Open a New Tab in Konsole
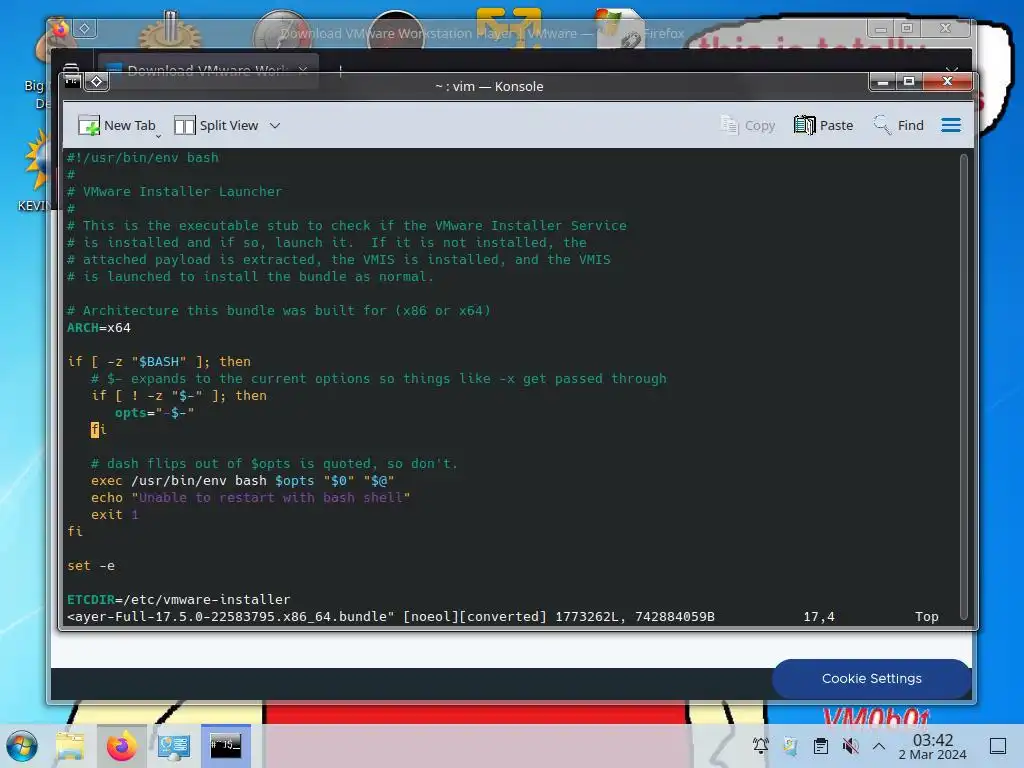This screenshot has height=768, width=1024. pos(116,125)
